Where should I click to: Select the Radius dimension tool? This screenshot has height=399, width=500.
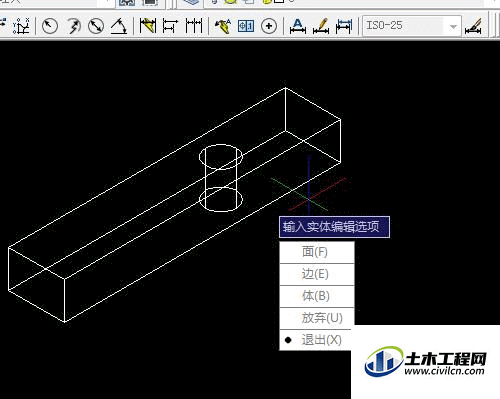50,26
